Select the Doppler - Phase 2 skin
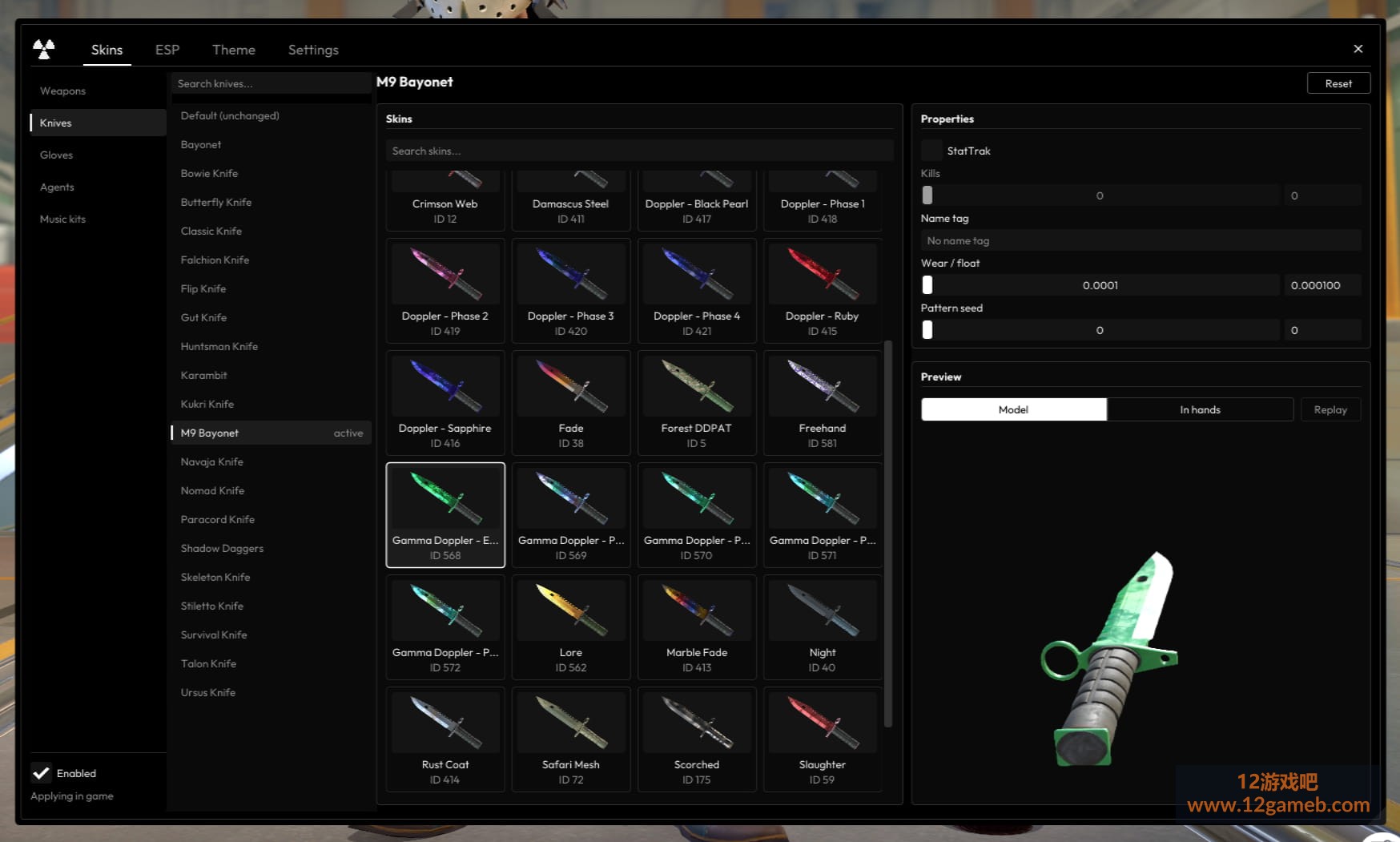1400x842 pixels. [x=445, y=291]
